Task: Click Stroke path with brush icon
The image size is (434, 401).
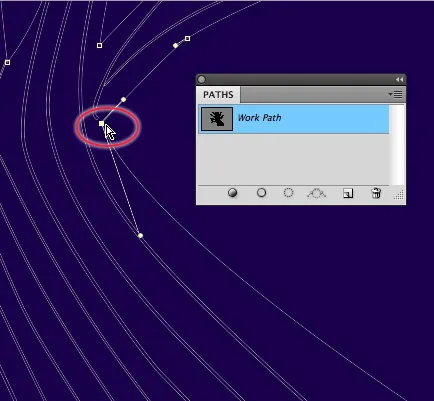Action: 261,193
